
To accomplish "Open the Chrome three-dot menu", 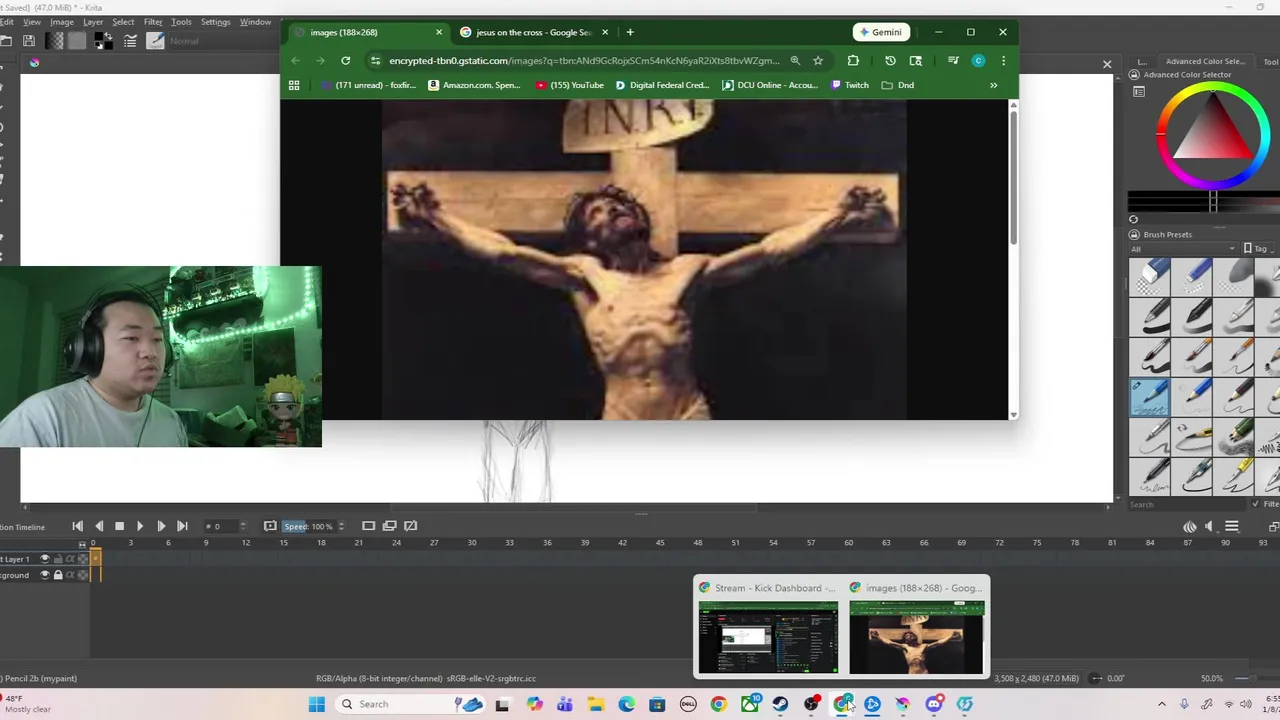I will click(x=1003, y=60).
